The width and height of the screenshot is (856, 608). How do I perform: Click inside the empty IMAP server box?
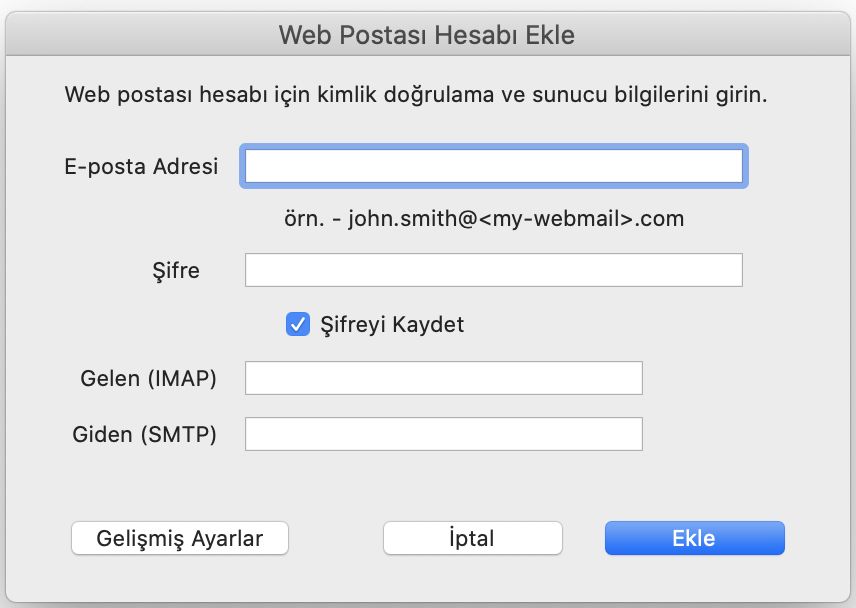click(444, 377)
